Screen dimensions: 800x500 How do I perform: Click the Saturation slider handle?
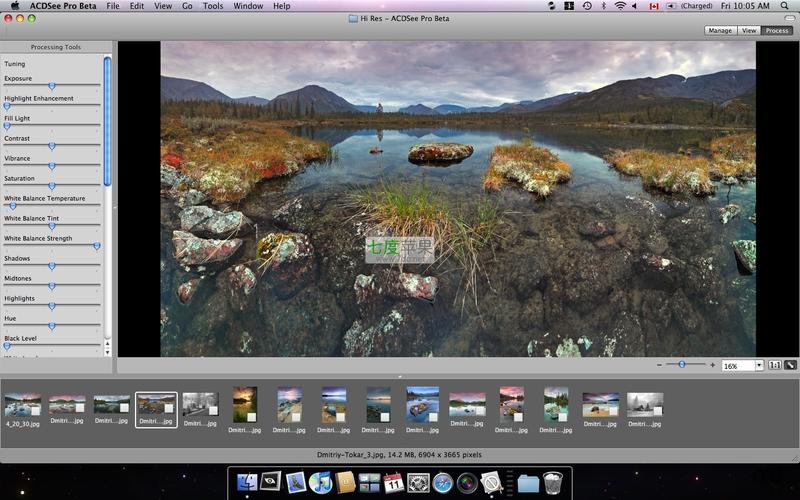click(x=52, y=186)
